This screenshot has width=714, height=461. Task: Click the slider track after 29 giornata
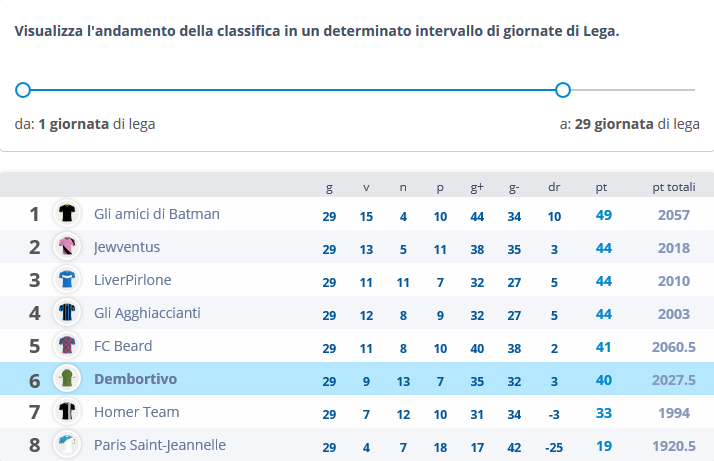point(633,90)
